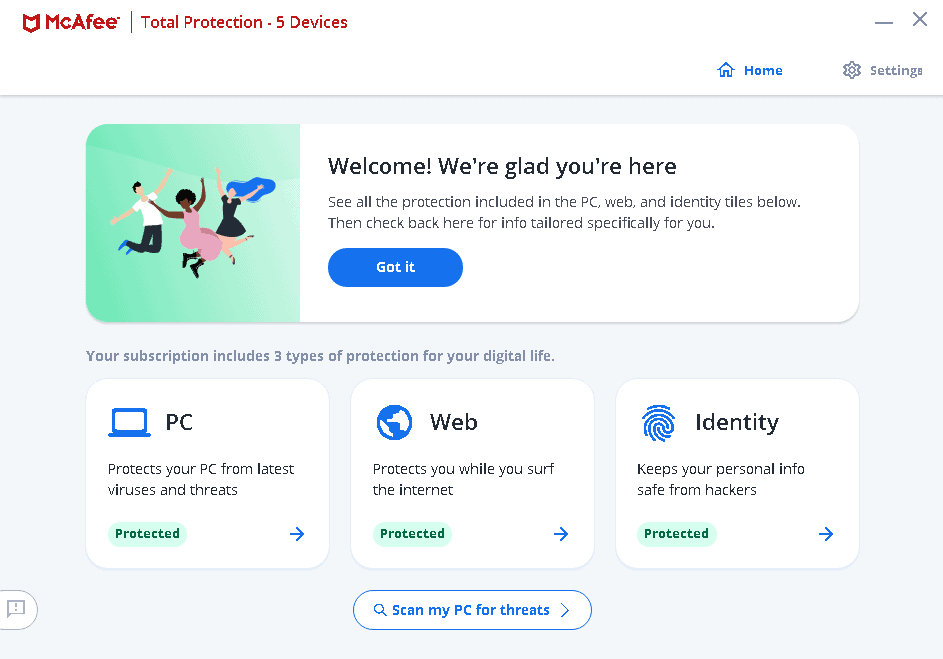Click the magnifier icon in scan button

380,610
